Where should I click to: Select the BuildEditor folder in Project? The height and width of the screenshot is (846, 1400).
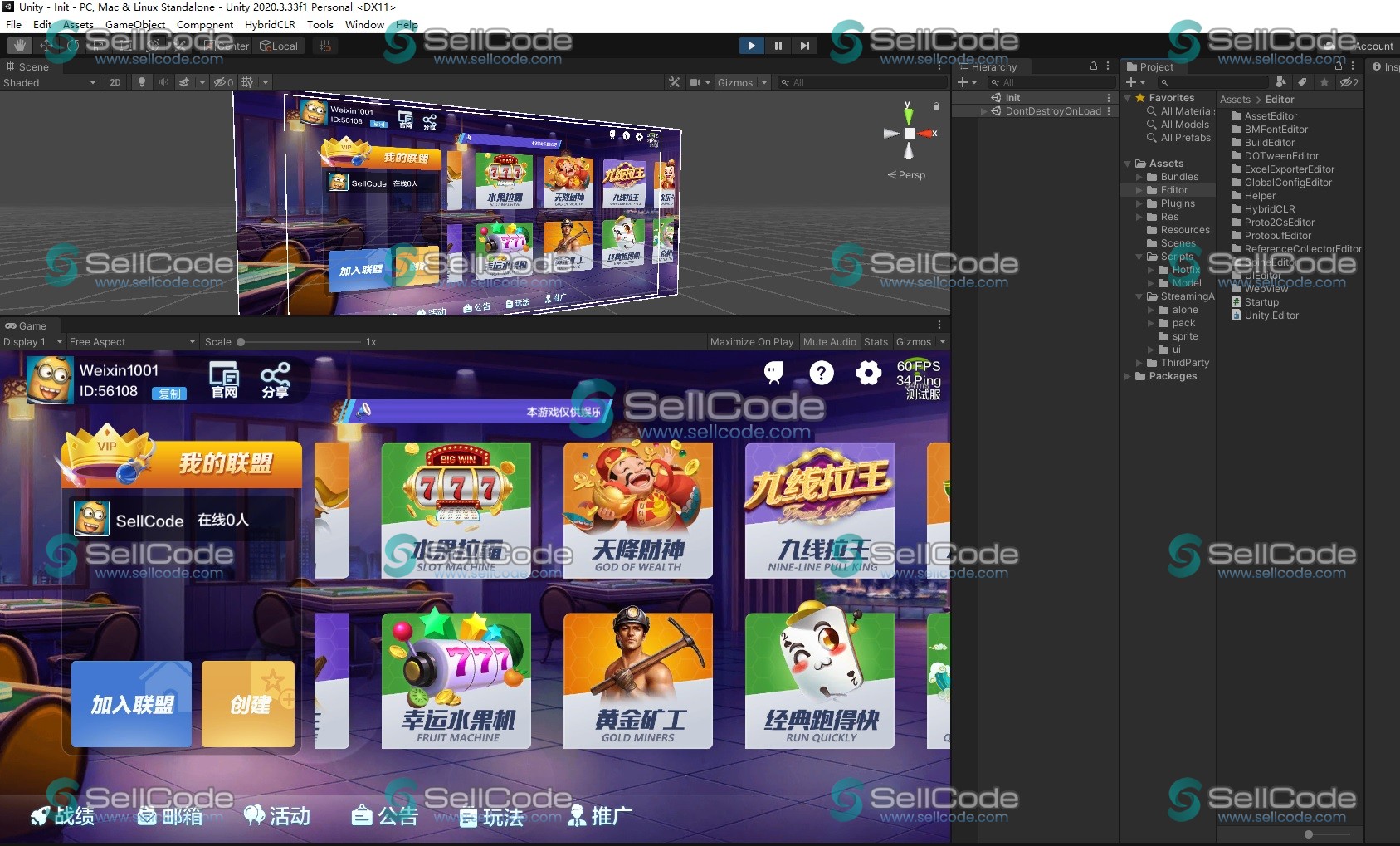pyautogui.click(x=1269, y=143)
